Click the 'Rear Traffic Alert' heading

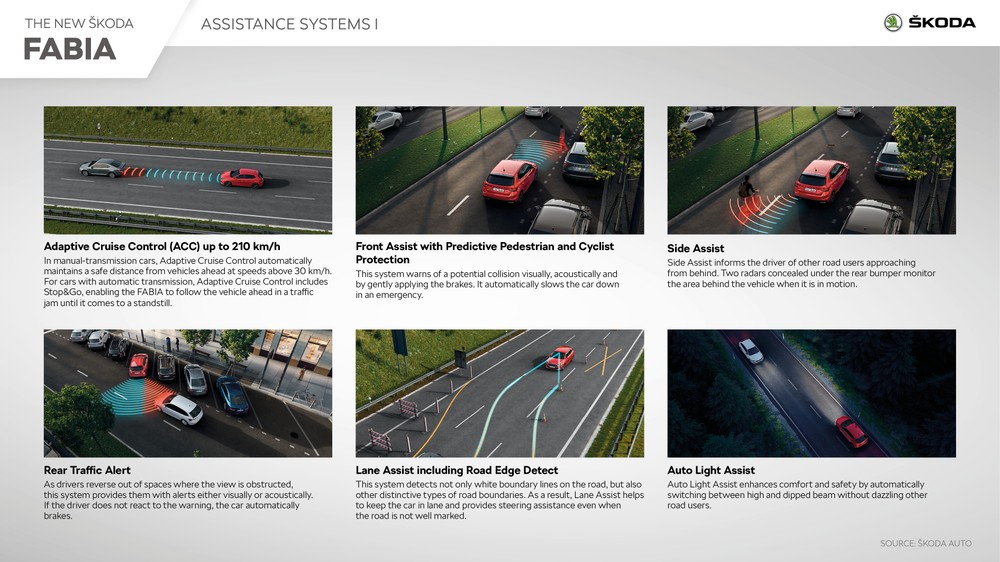(87, 470)
